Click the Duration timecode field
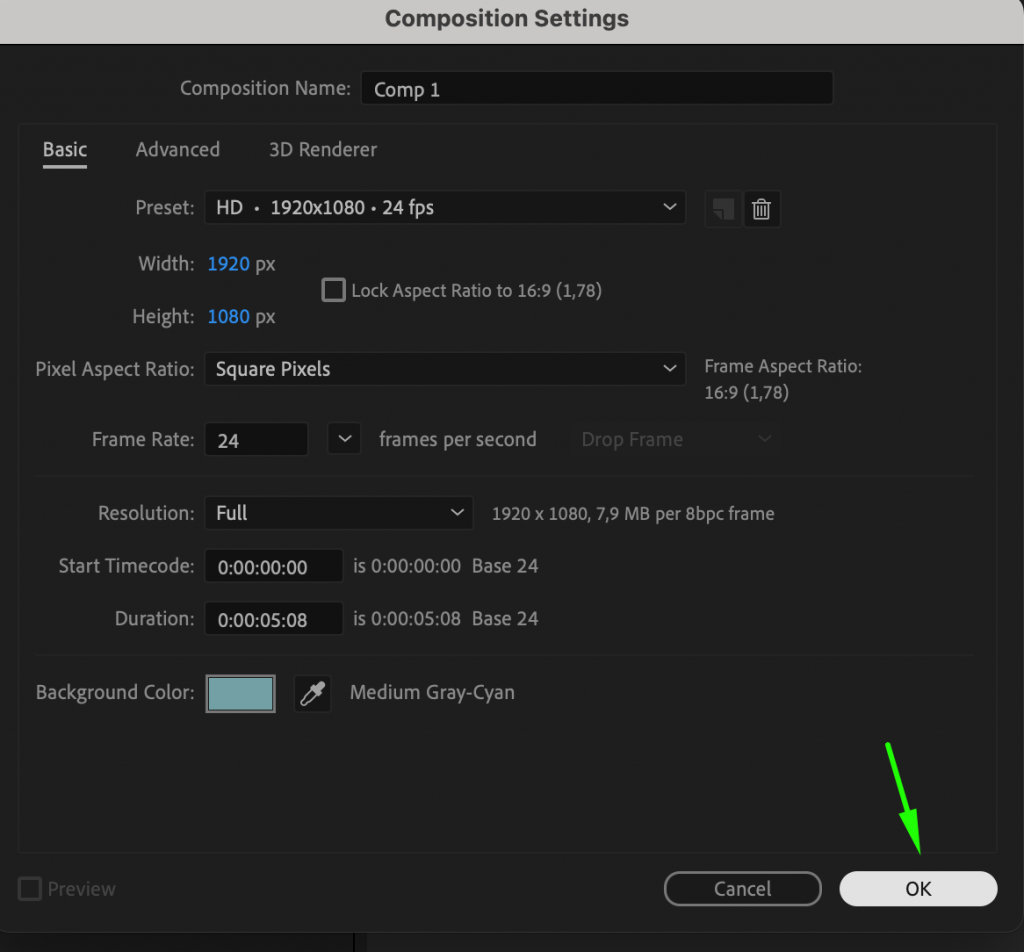The image size is (1024, 952). click(x=273, y=619)
